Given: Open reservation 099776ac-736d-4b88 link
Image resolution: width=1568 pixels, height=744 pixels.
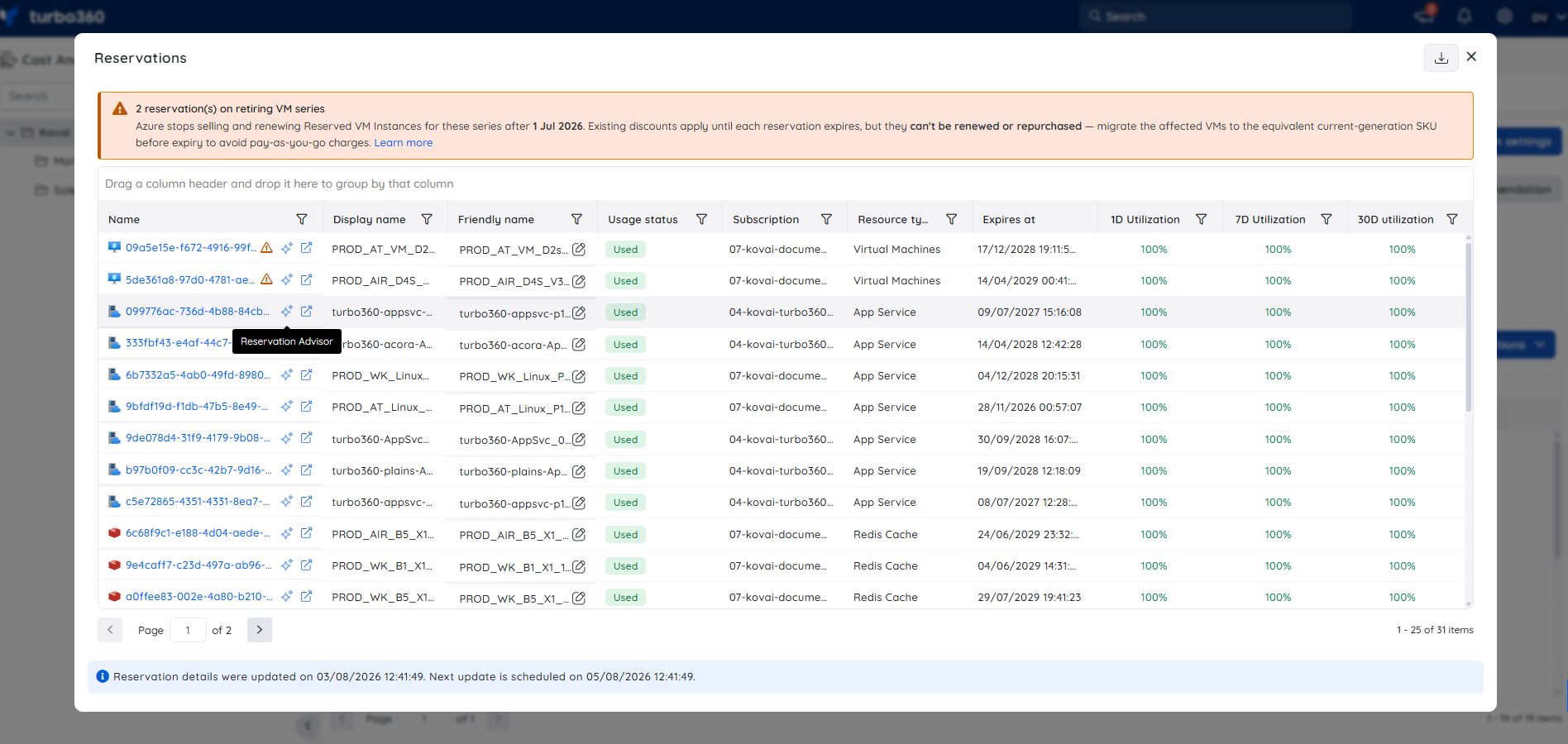Looking at the screenshot, I should coord(198,312).
